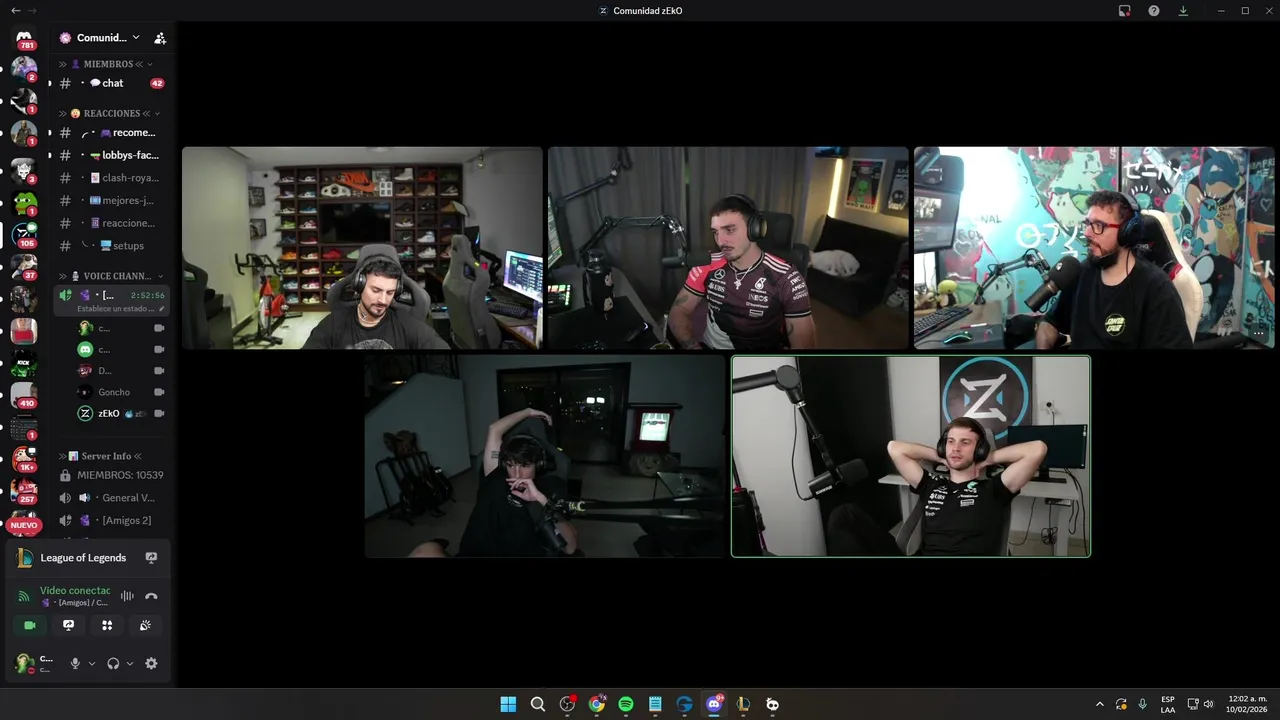Open the taskbar clock showing 12:02 a. m.

1247,704
